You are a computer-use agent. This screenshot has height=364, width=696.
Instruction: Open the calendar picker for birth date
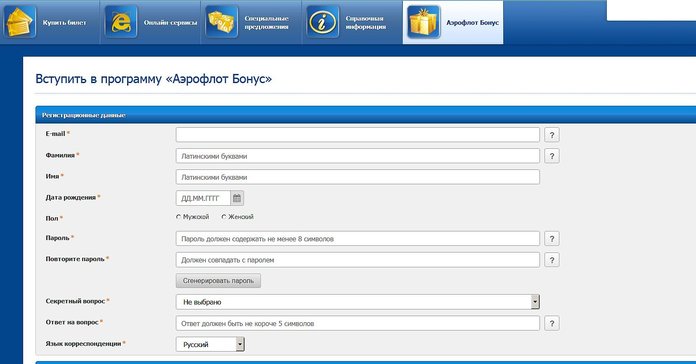[x=237, y=198]
